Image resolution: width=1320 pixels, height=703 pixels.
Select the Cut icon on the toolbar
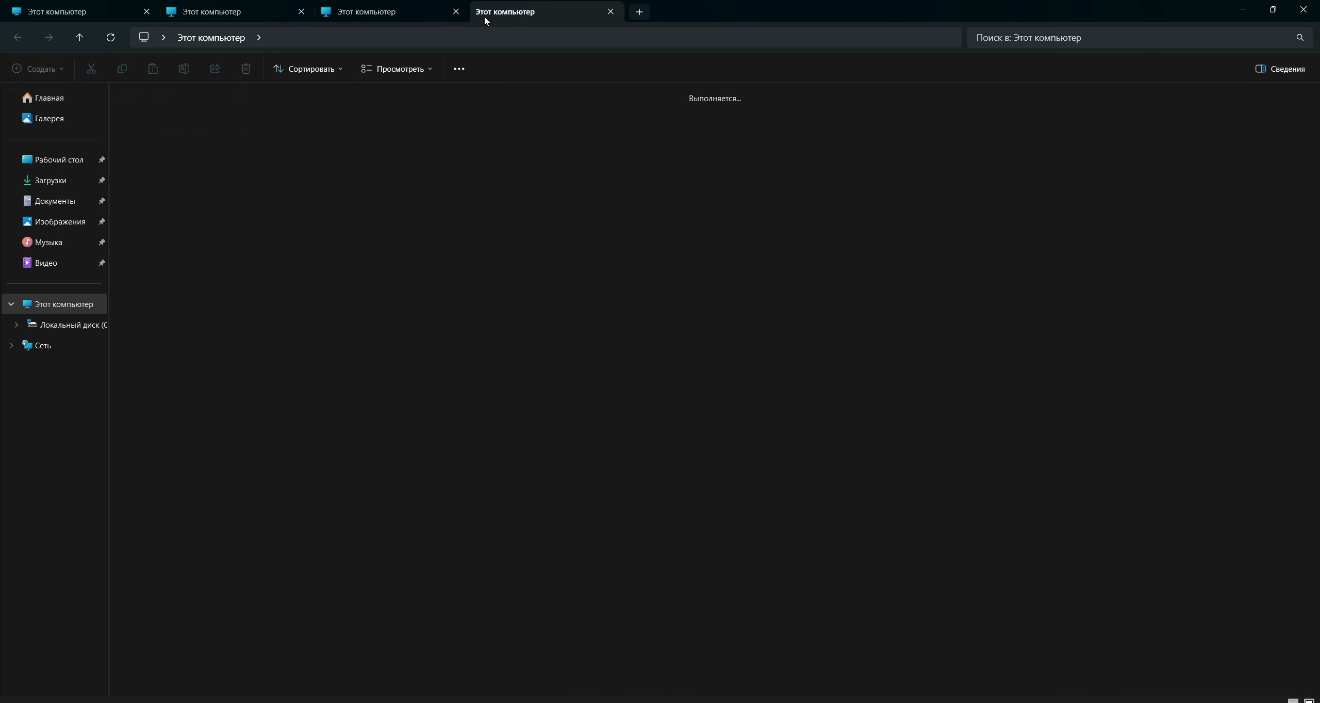90,69
